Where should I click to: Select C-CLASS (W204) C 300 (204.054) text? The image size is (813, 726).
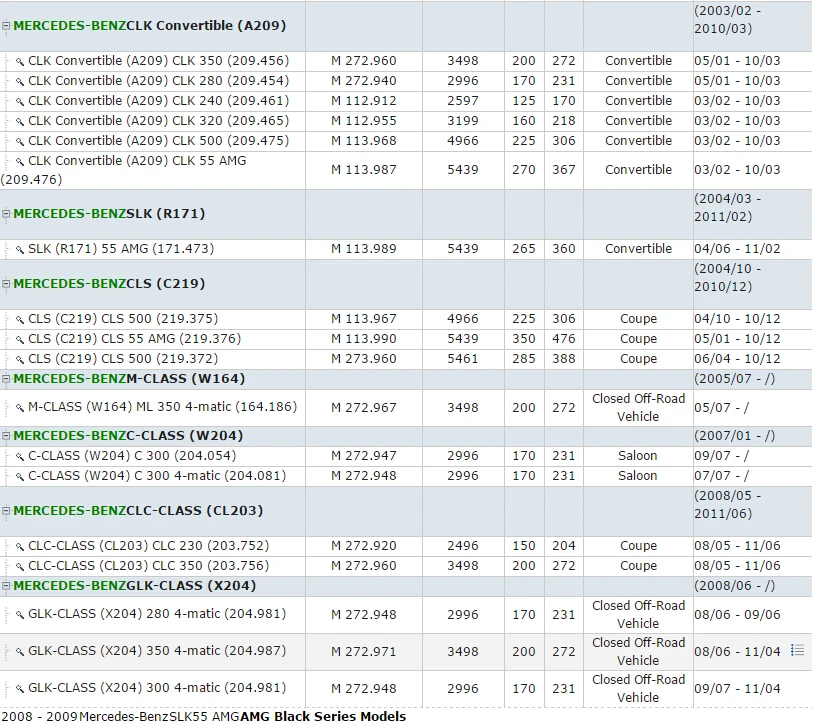132,456
